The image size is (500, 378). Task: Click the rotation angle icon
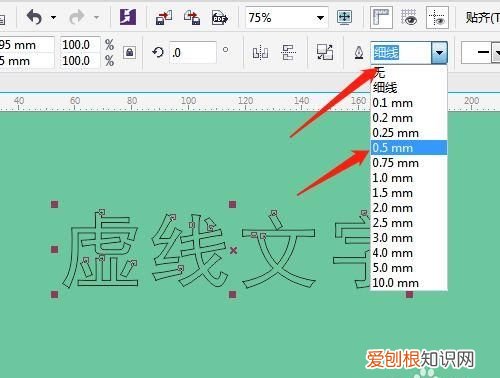158,52
